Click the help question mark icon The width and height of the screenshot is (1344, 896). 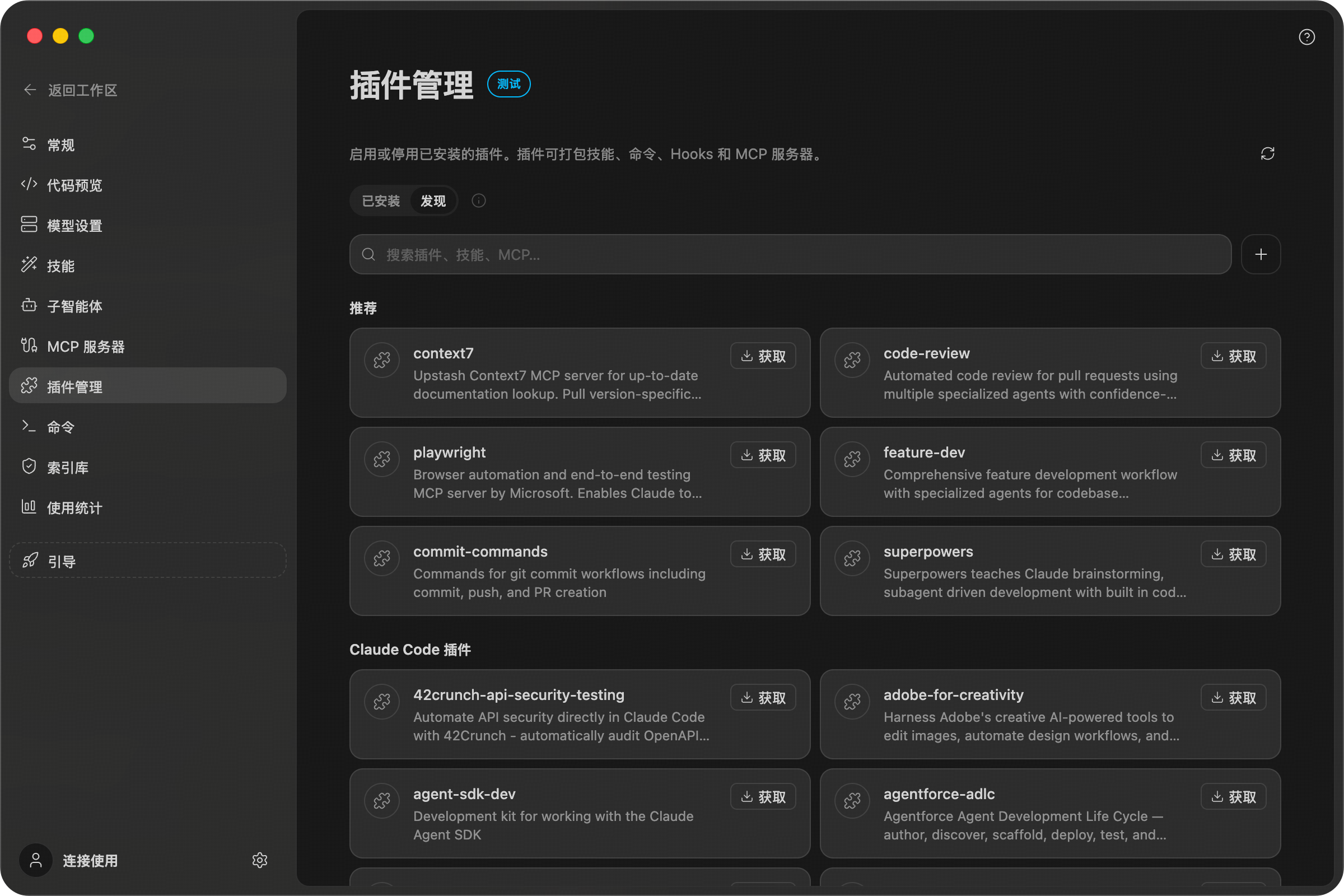click(x=1306, y=37)
